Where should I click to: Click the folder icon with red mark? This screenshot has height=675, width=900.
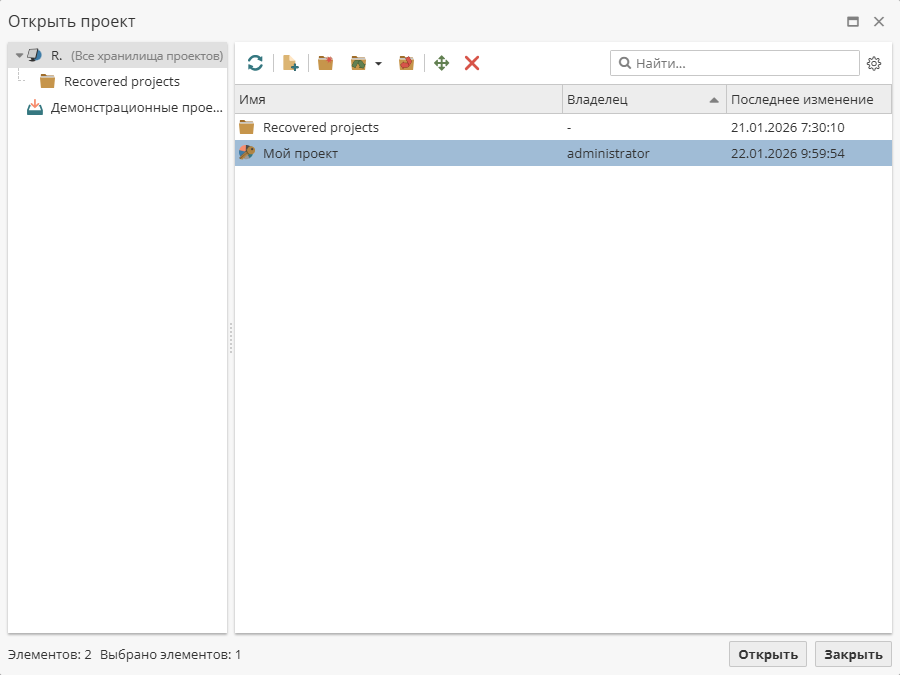pos(325,63)
